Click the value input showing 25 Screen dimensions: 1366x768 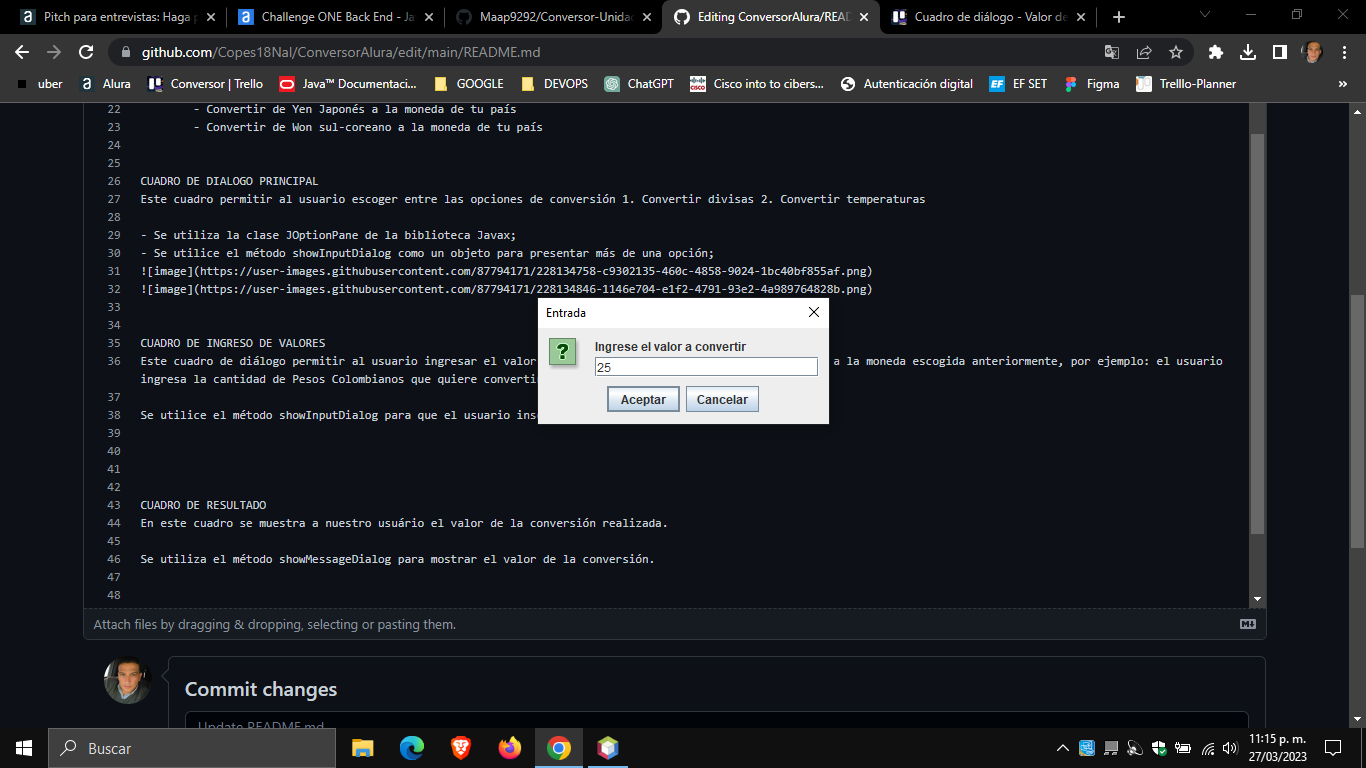[x=706, y=366]
